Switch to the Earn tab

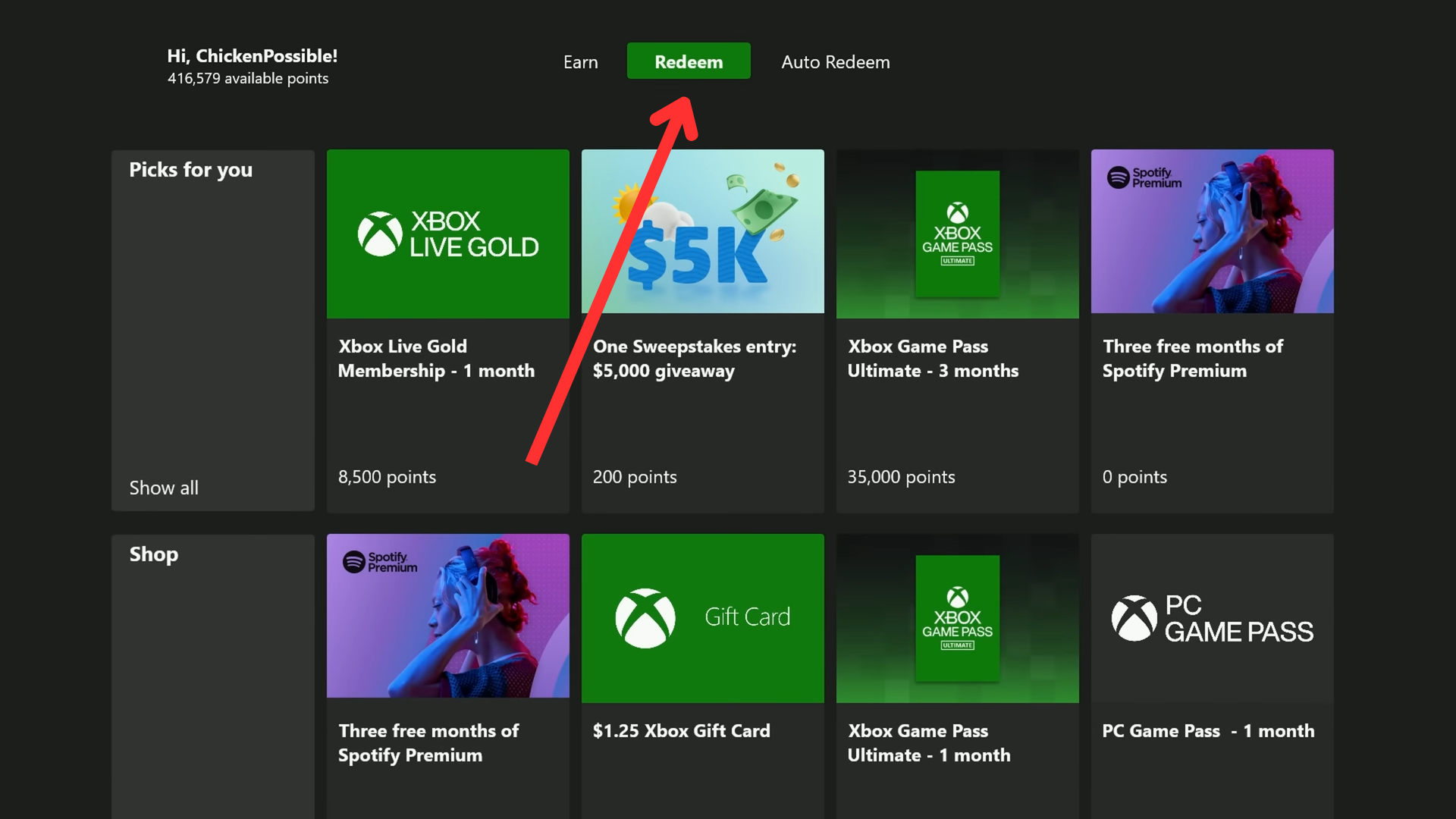(580, 62)
